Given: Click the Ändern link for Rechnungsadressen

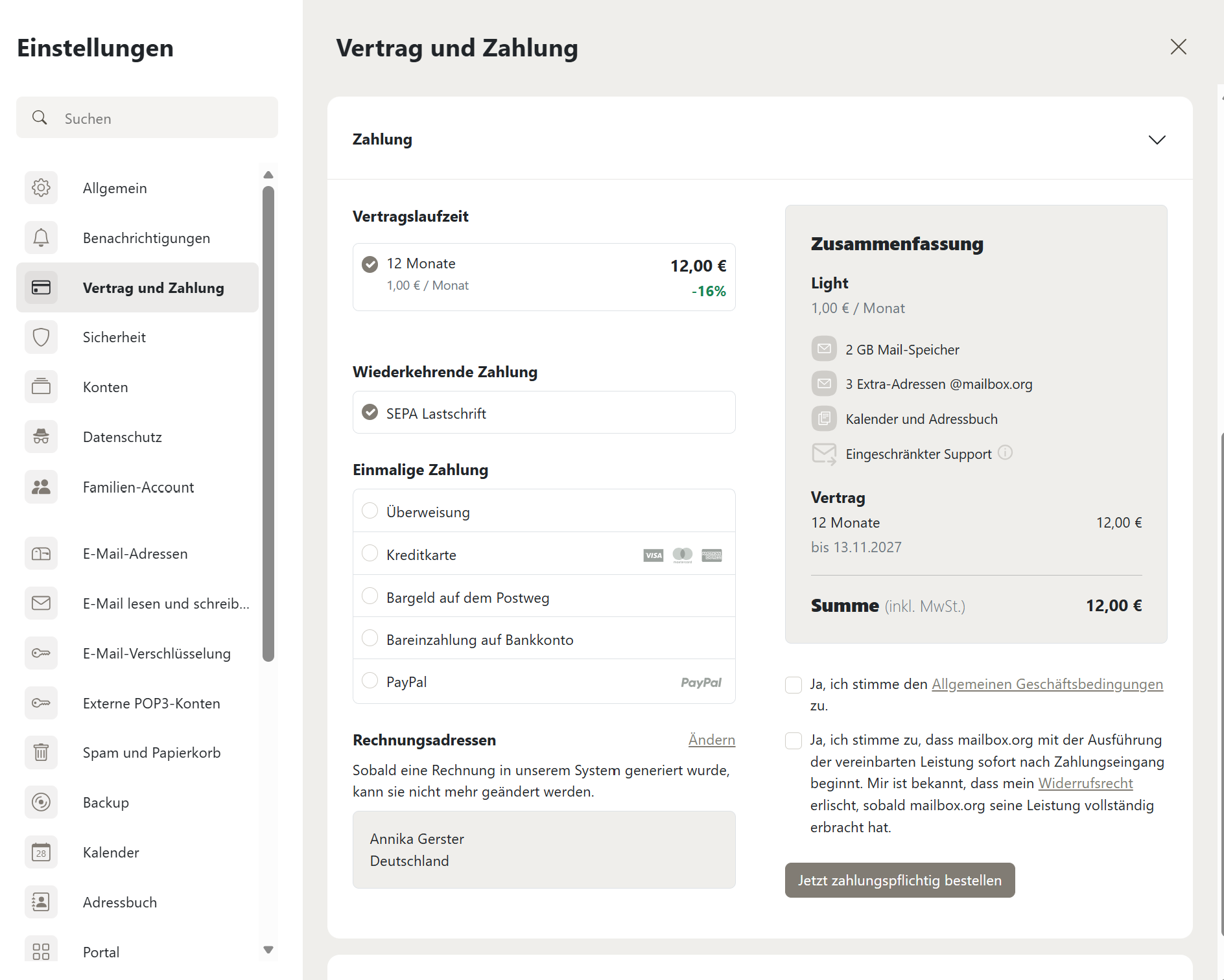Looking at the screenshot, I should tap(711, 740).
